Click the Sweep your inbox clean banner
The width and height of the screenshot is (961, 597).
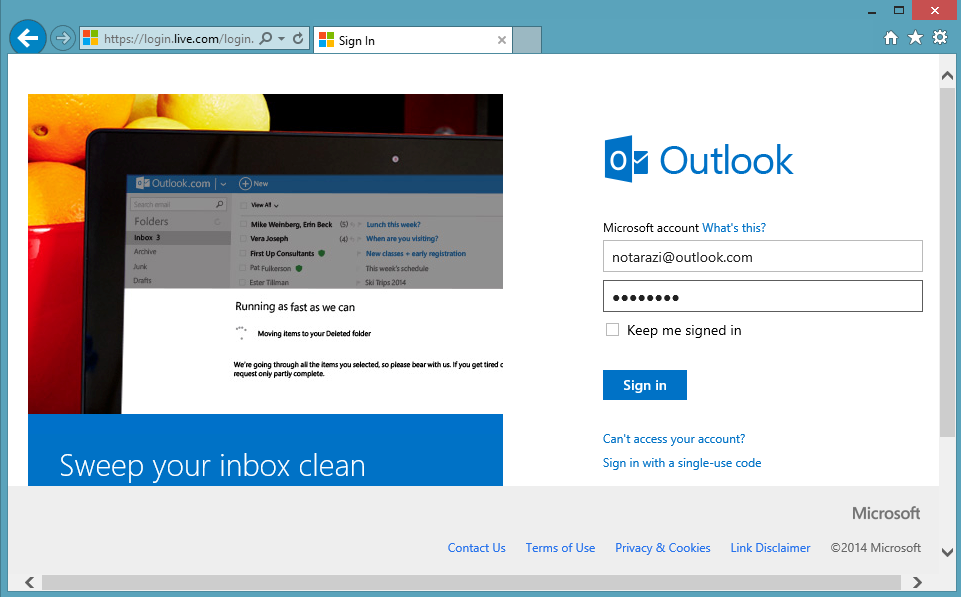click(265, 450)
